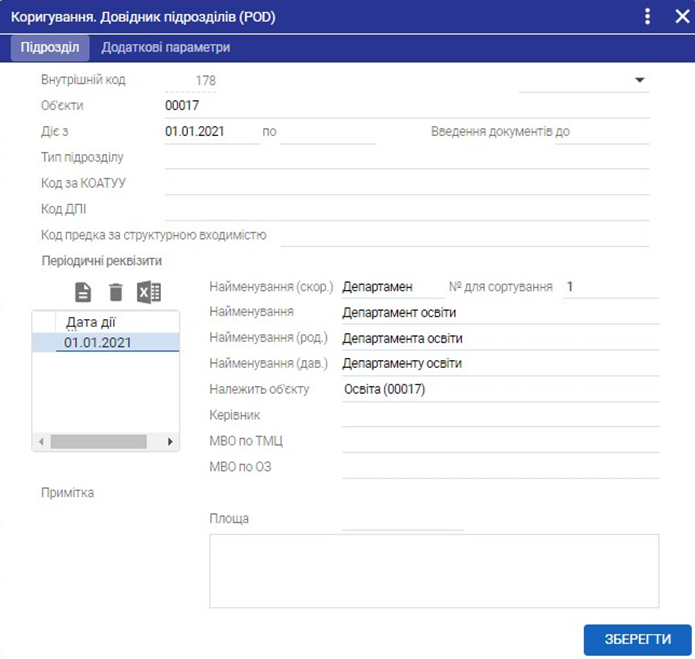Close the Коригування dialog window
Image resolution: width=695 pixels, height=659 pixels.
[677, 17]
